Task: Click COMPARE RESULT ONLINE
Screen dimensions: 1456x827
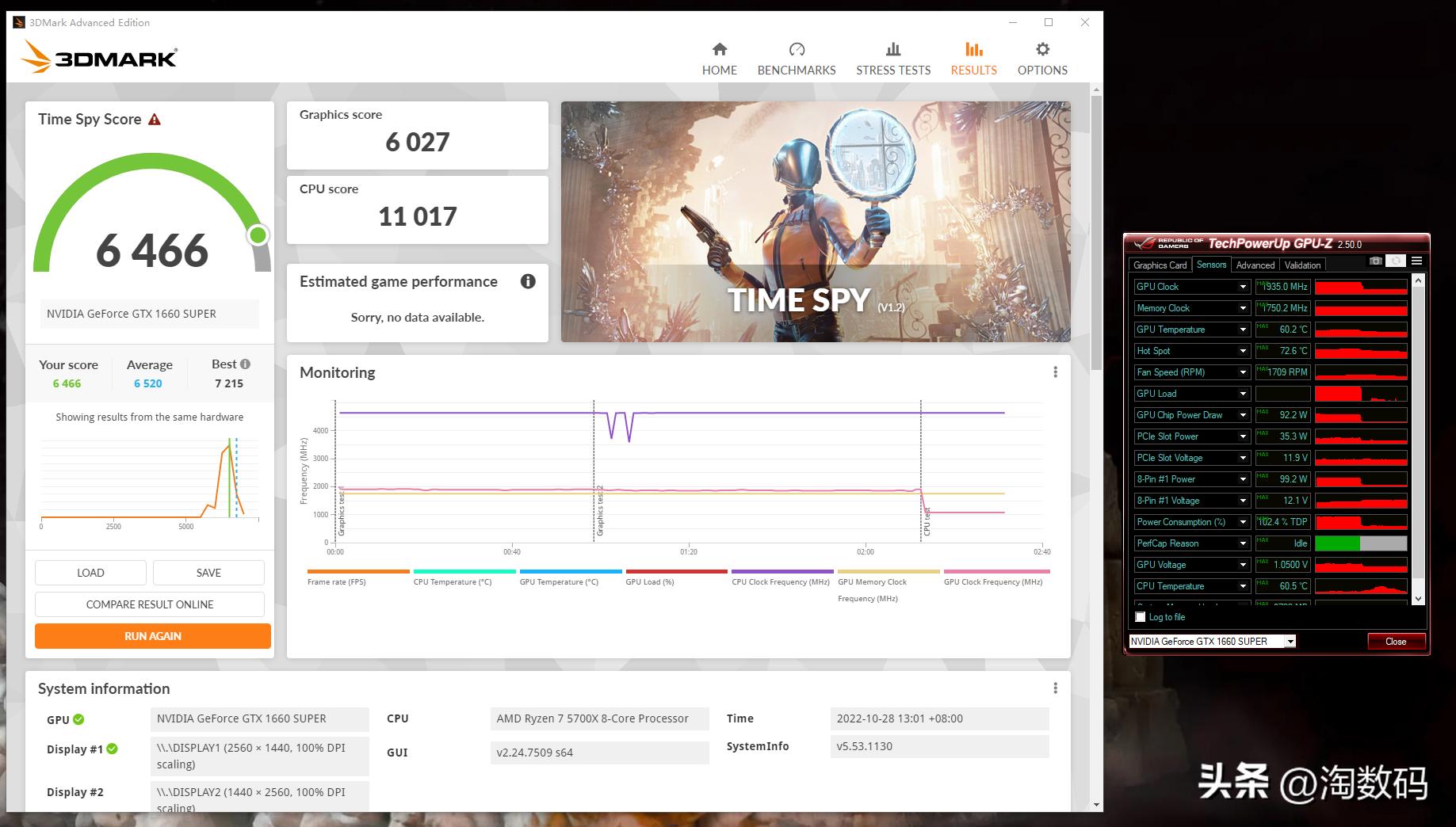Action: click(149, 604)
